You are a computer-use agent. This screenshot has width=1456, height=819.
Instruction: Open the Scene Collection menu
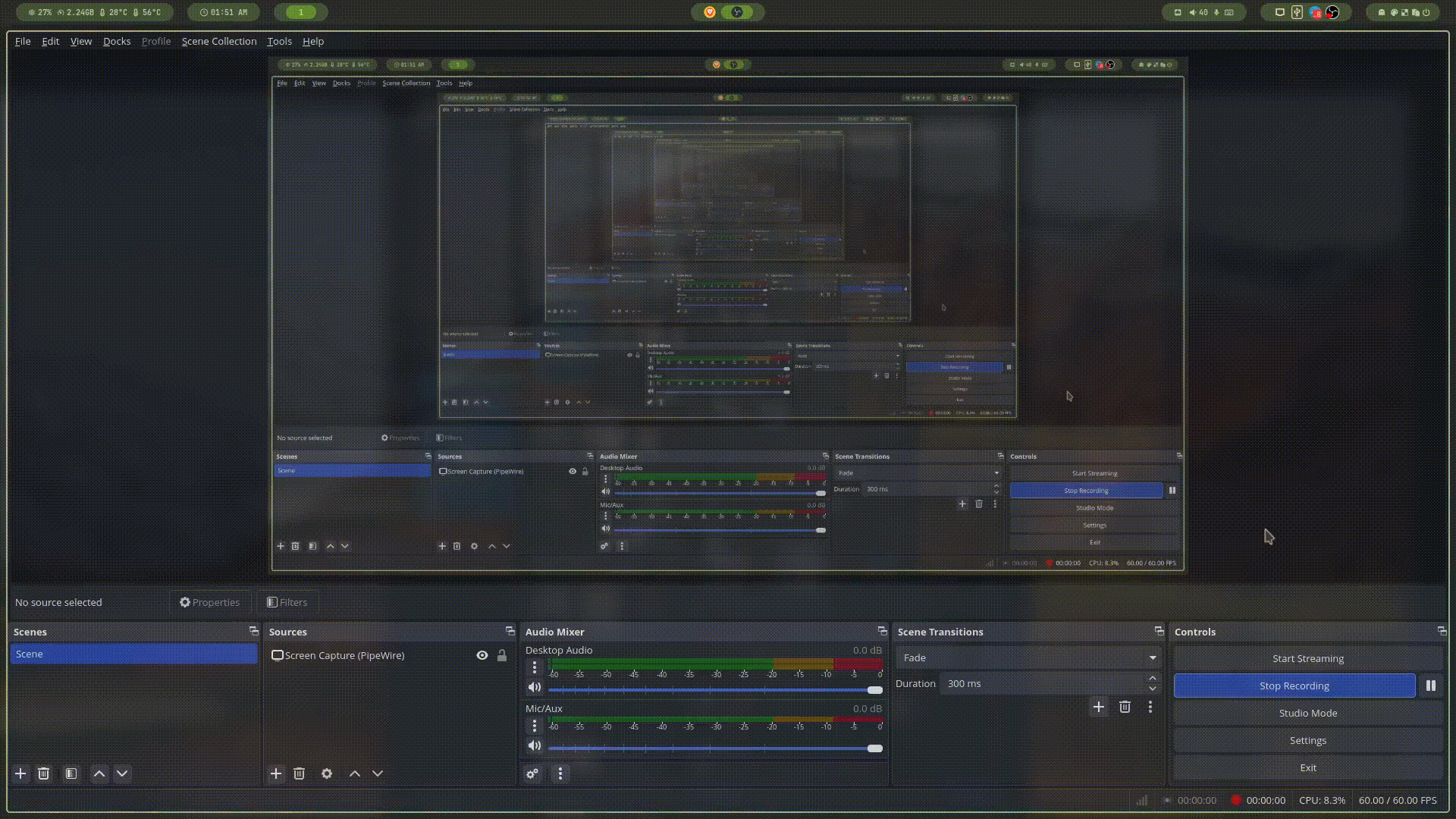pos(218,41)
